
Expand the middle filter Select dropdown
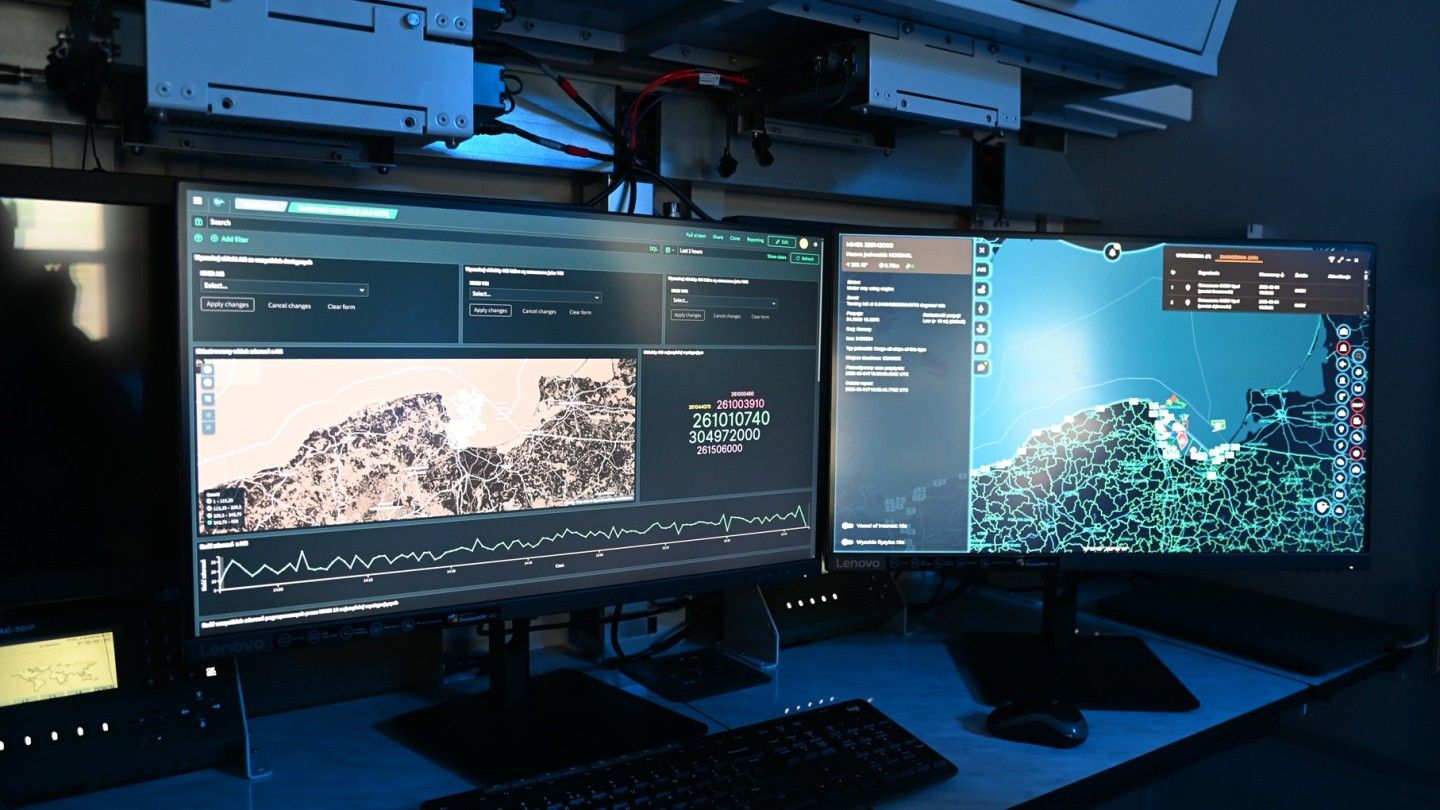(535, 297)
